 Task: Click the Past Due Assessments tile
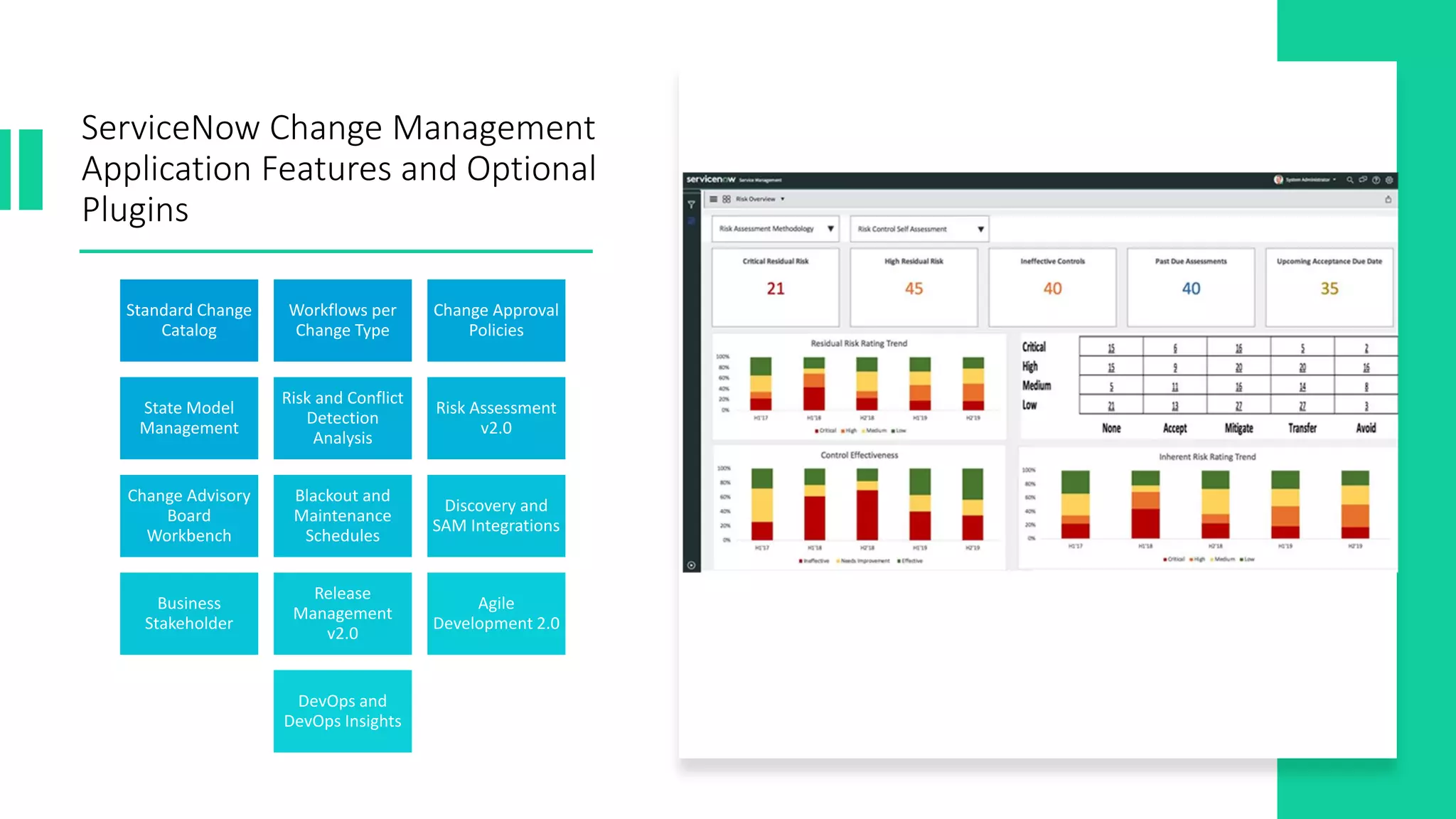click(x=1191, y=287)
